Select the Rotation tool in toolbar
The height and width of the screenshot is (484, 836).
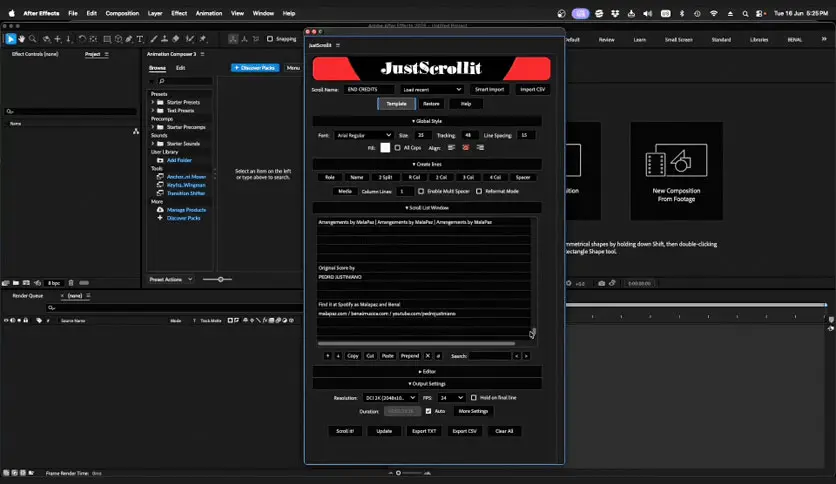click(x=82, y=39)
